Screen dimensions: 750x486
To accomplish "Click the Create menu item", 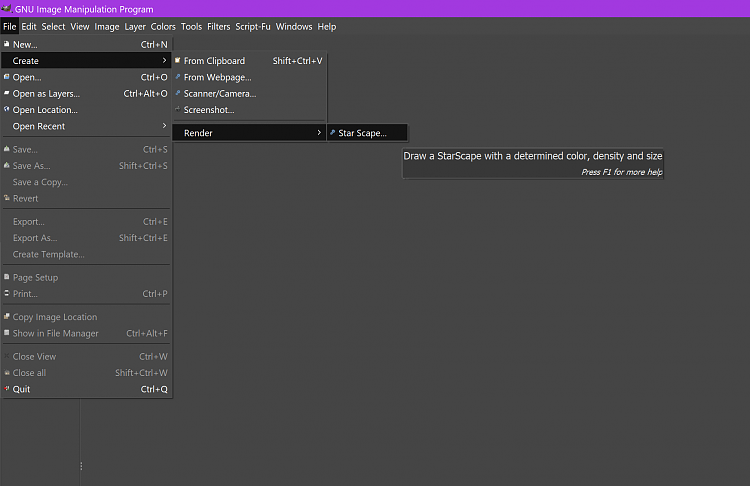I will pyautogui.click(x=87, y=61).
